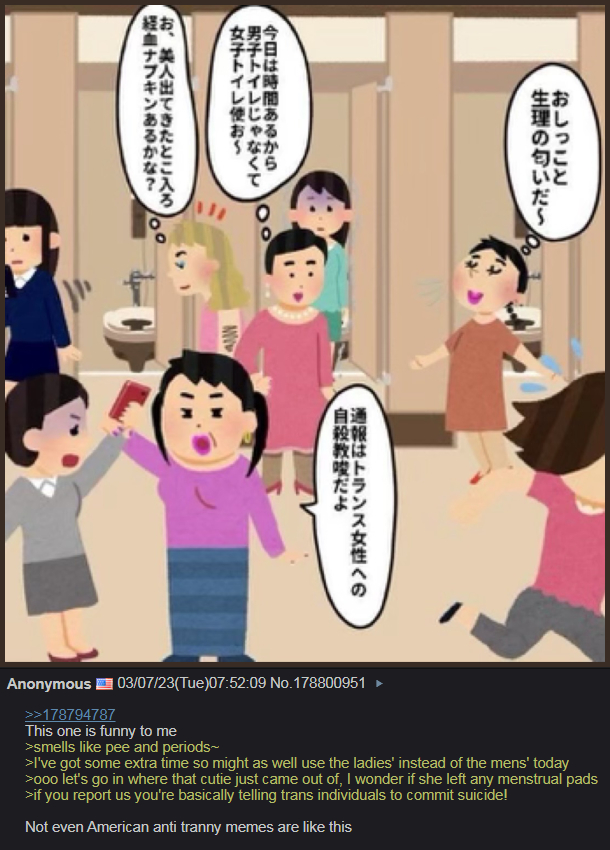Expand the attached comic image
This screenshot has height=850, width=610.
click(305, 331)
